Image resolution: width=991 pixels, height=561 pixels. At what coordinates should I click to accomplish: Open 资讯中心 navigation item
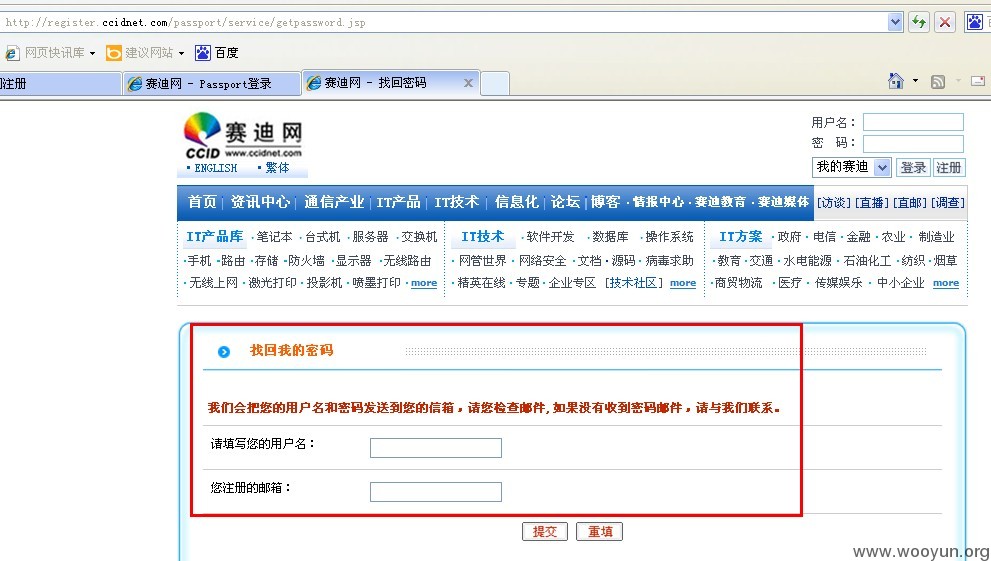260,202
